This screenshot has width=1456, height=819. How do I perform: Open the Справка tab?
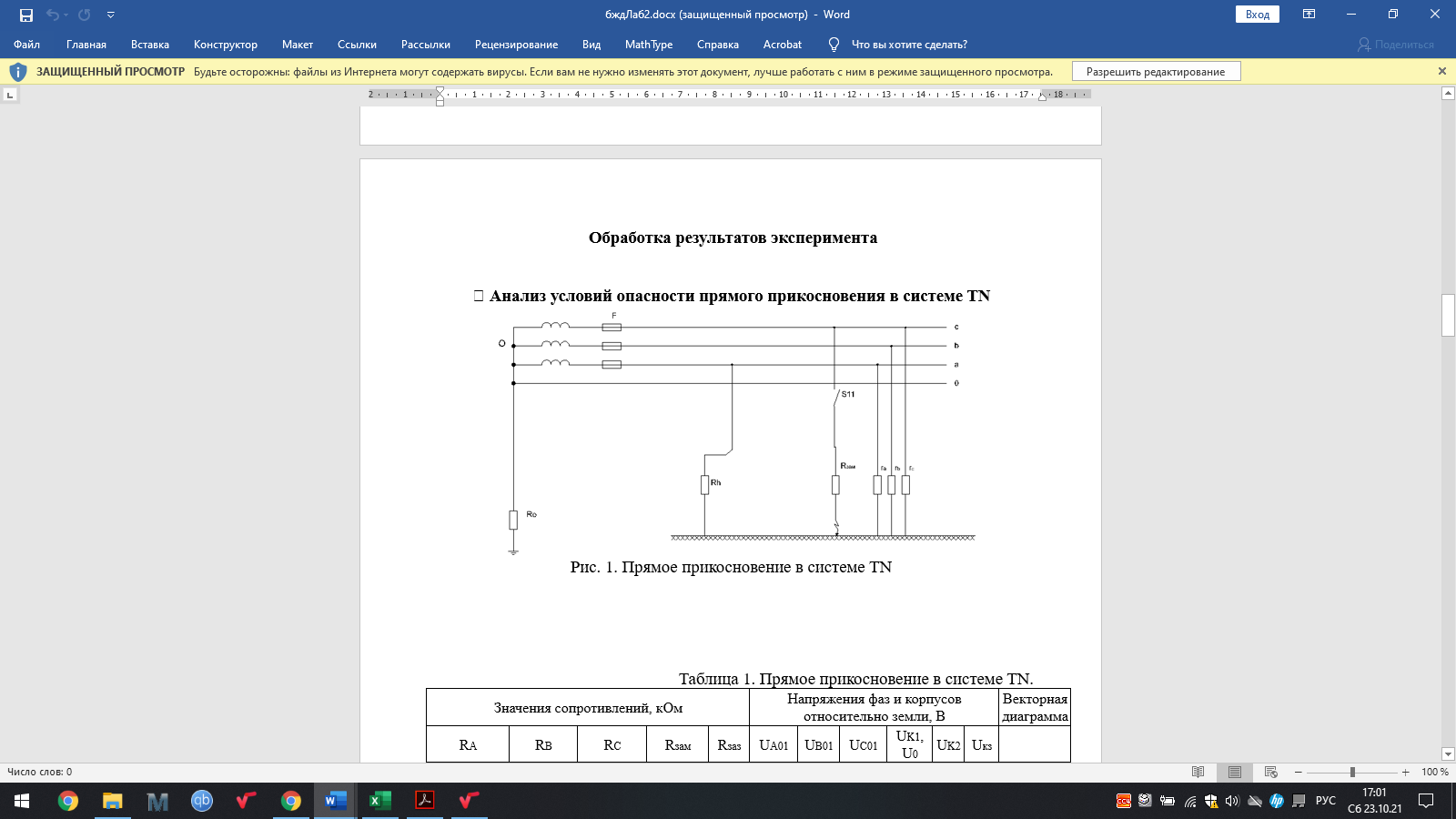tap(718, 45)
